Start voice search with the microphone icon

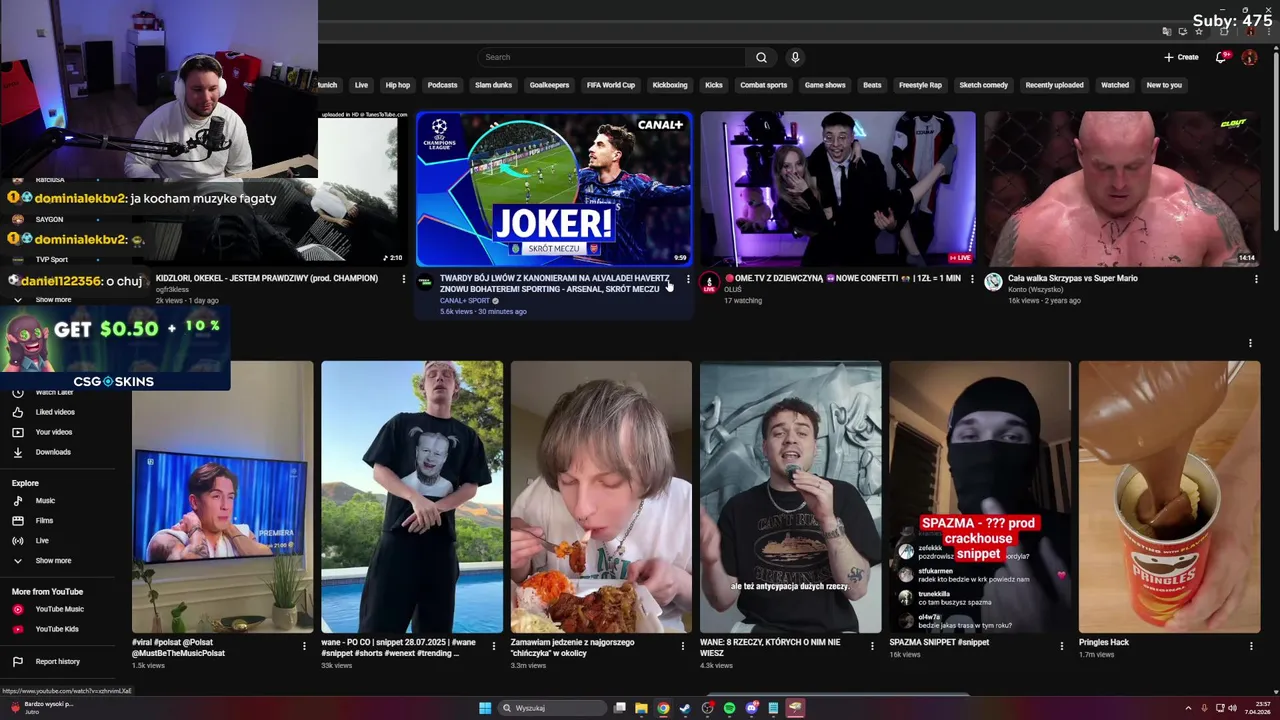(x=795, y=57)
